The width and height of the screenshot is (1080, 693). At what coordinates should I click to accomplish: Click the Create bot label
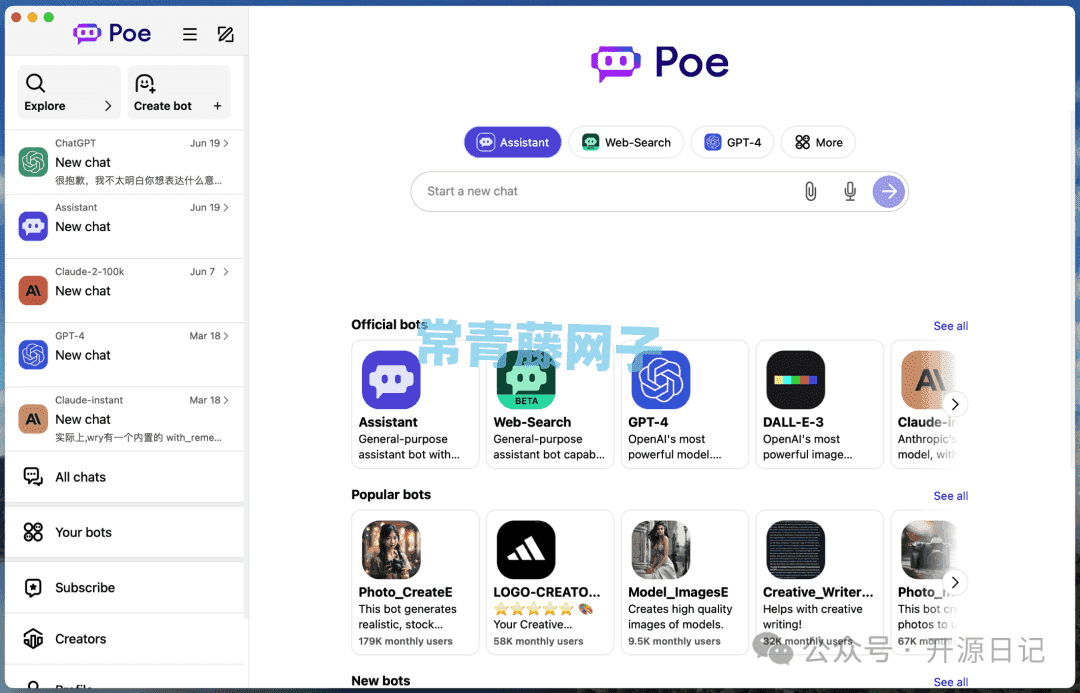pyautogui.click(x=163, y=106)
